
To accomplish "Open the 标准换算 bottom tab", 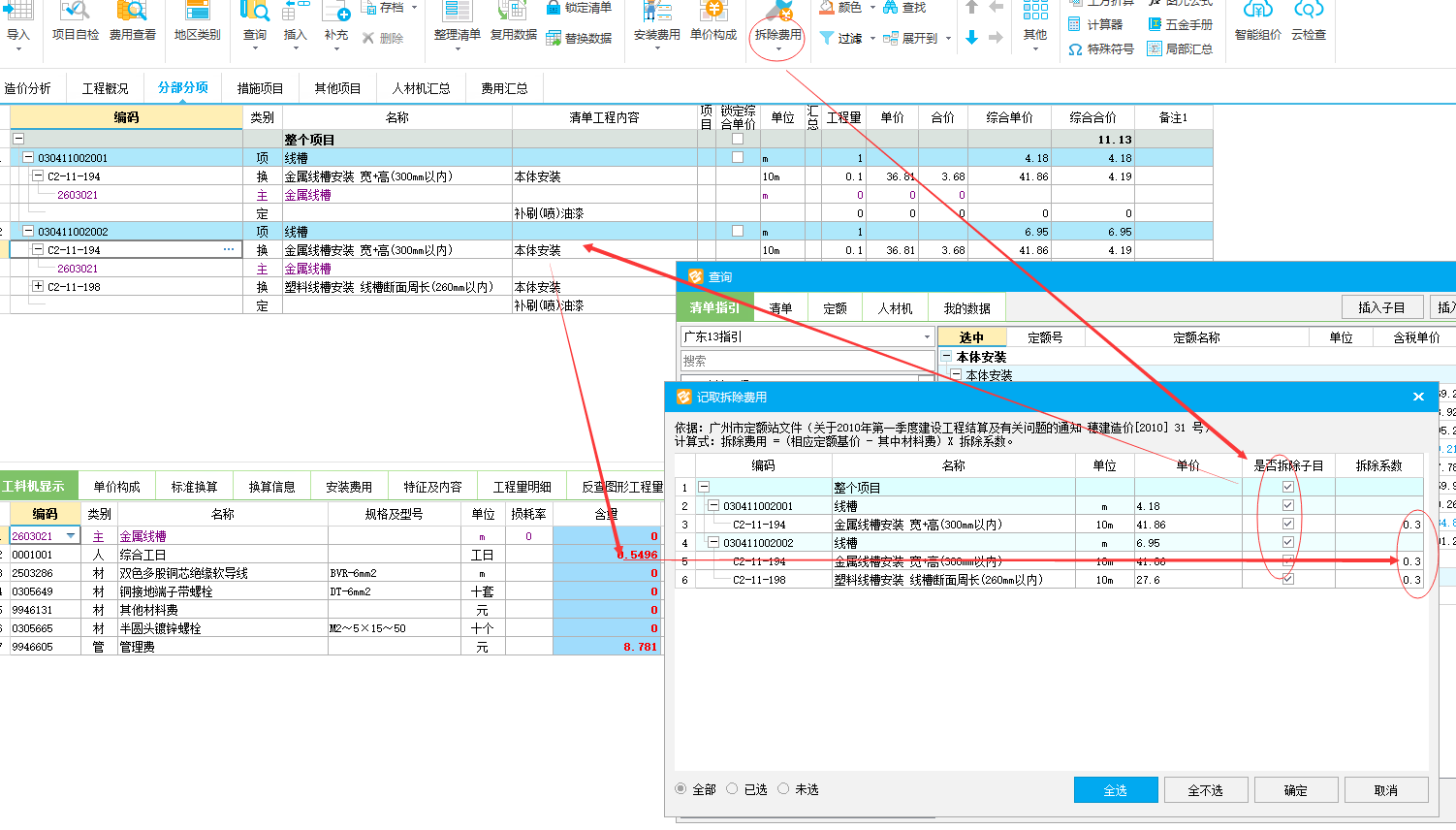I will pos(194,487).
